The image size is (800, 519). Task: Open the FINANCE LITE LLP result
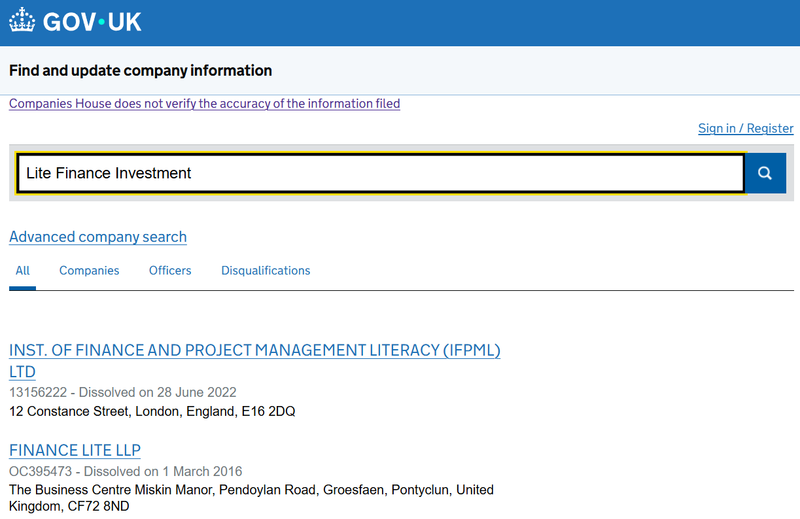pos(75,450)
